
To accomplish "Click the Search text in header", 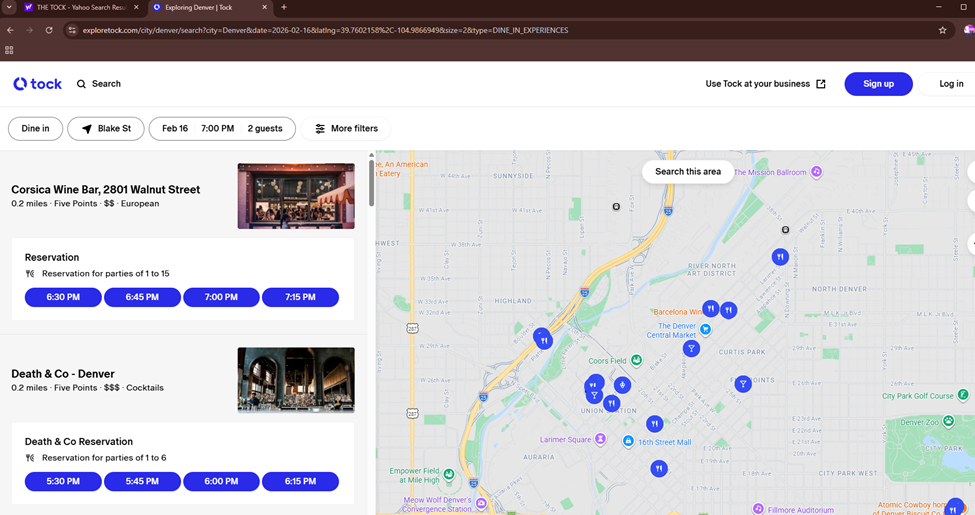I will 106,84.
